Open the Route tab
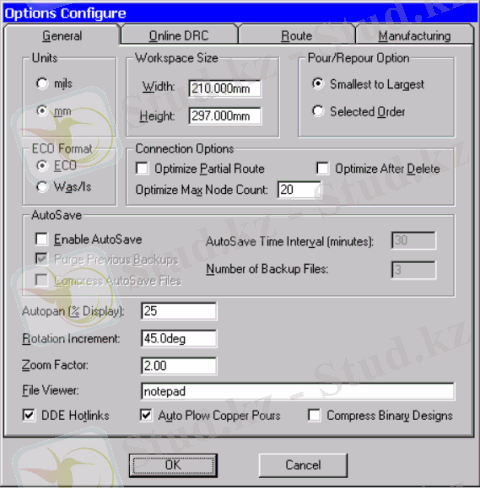Screen dimensions: 480x488 (297, 35)
